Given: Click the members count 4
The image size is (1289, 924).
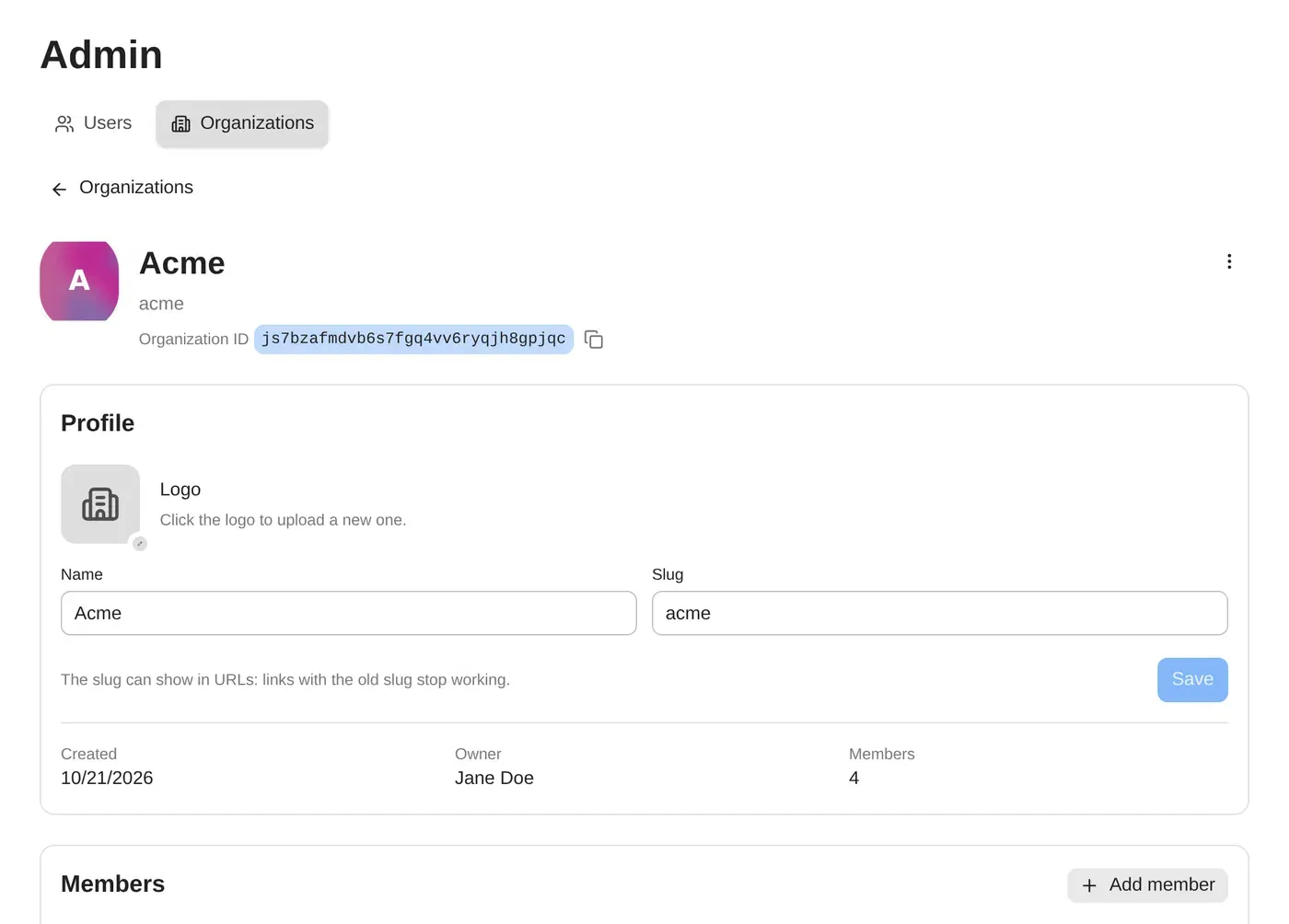Looking at the screenshot, I should coord(854,778).
